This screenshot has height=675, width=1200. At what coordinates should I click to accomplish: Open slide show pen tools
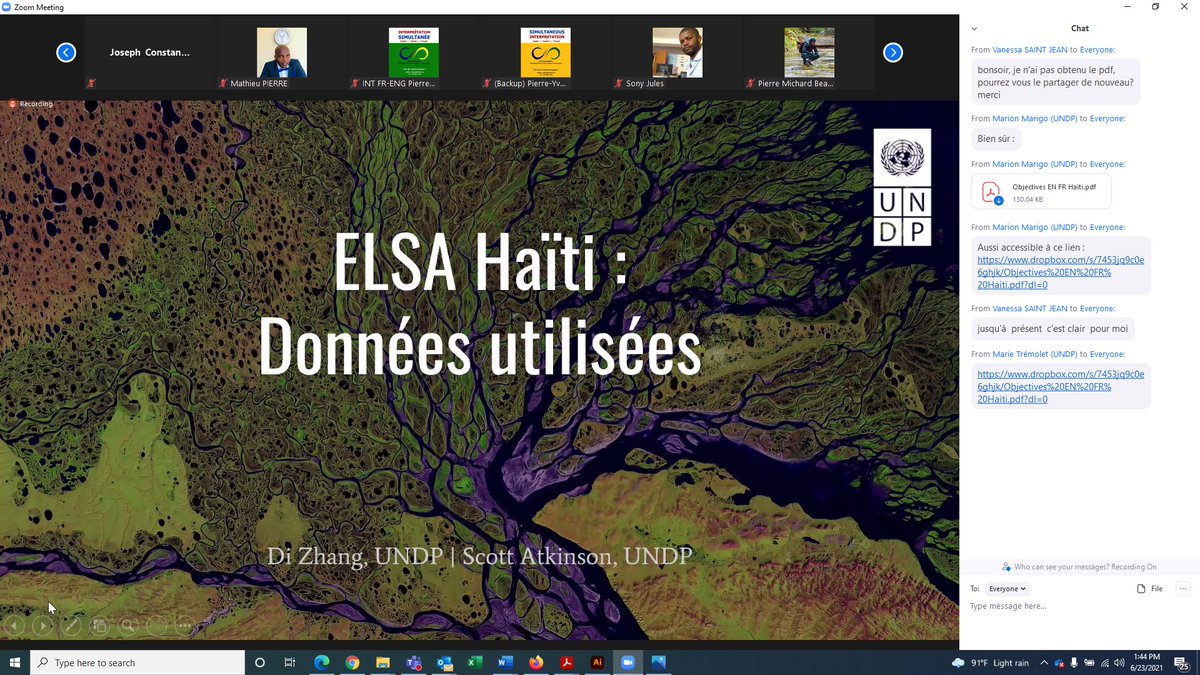click(71, 626)
